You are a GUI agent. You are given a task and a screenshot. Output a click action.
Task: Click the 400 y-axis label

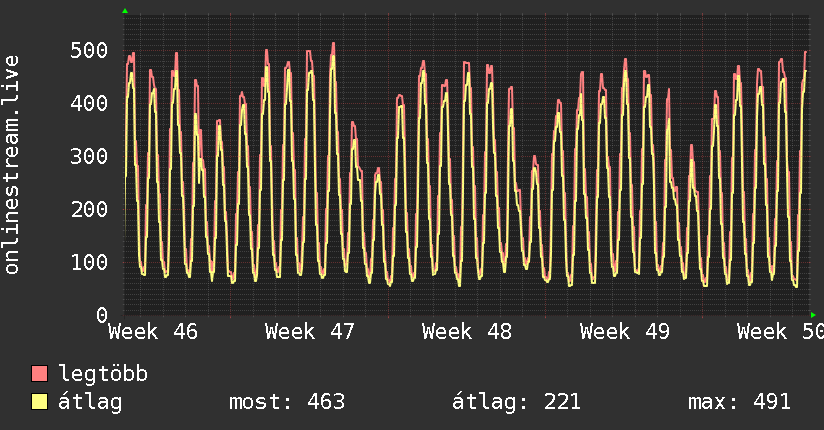[89, 104]
